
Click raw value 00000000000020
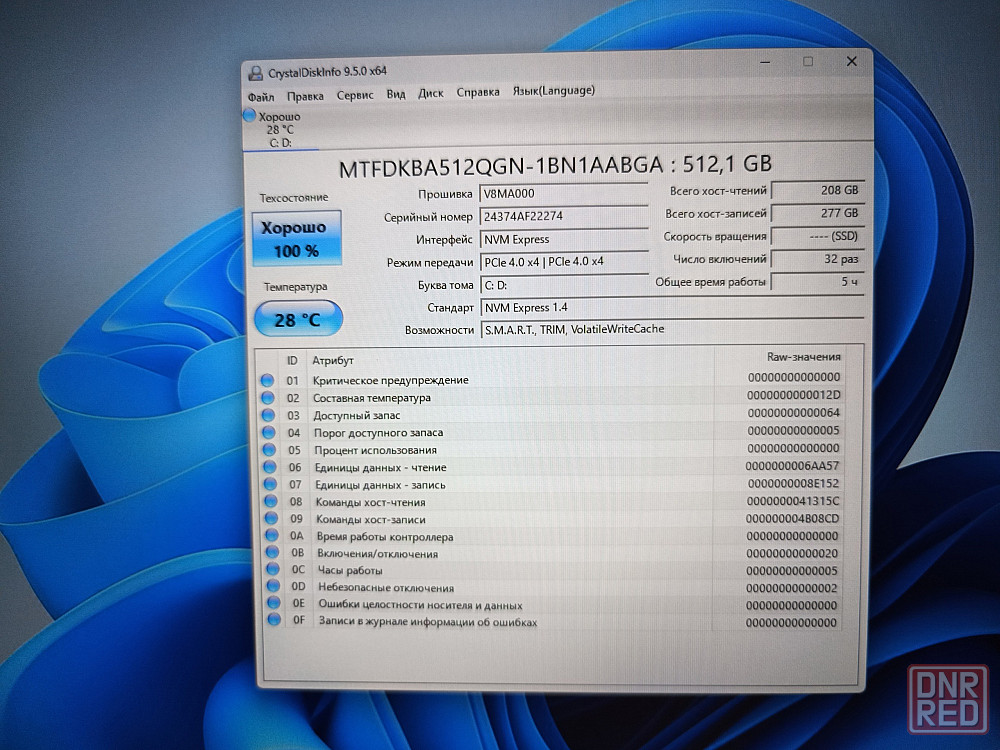tap(791, 553)
